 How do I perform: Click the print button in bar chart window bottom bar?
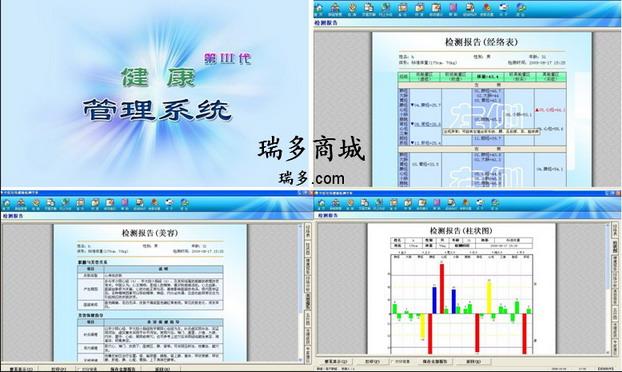point(372,361)
